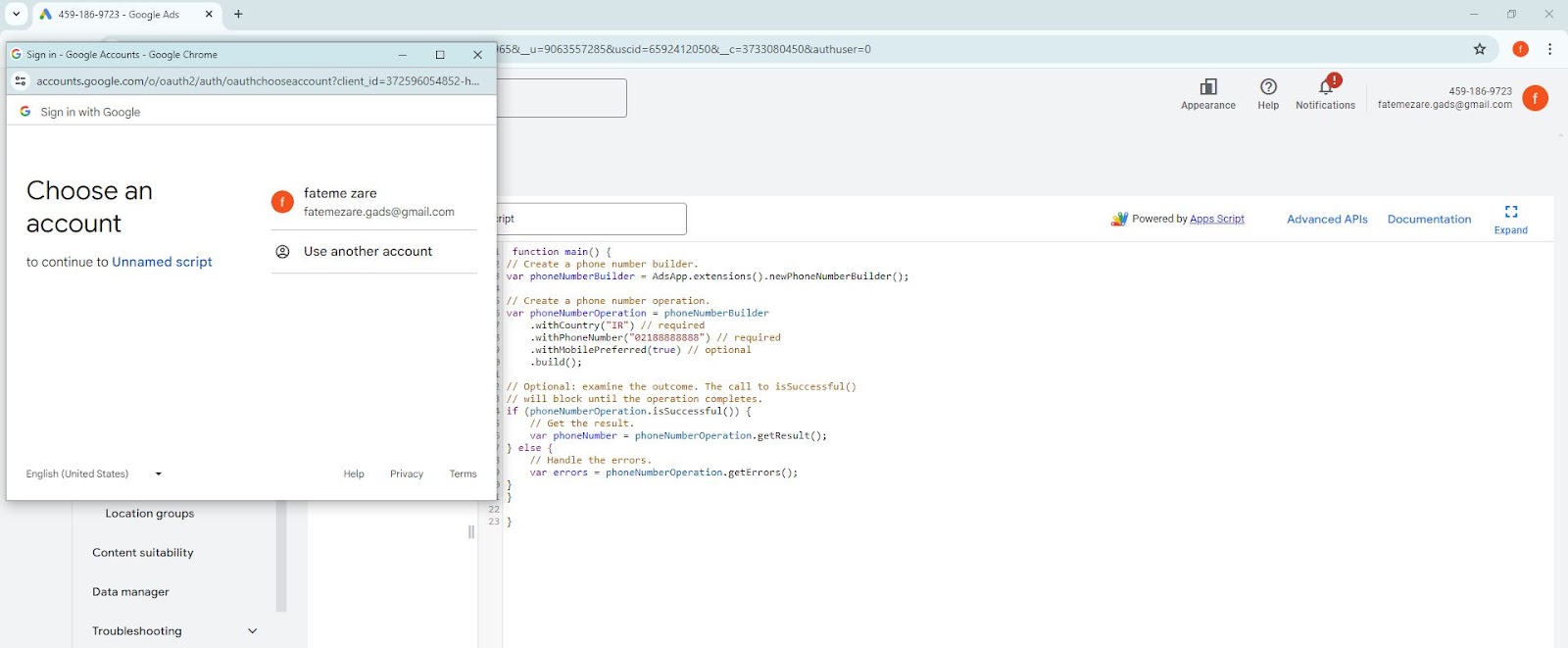Viewport: 1568px width, 648px height.
Task: Open the Notifications bell icon
Action: pos(1326,86)
